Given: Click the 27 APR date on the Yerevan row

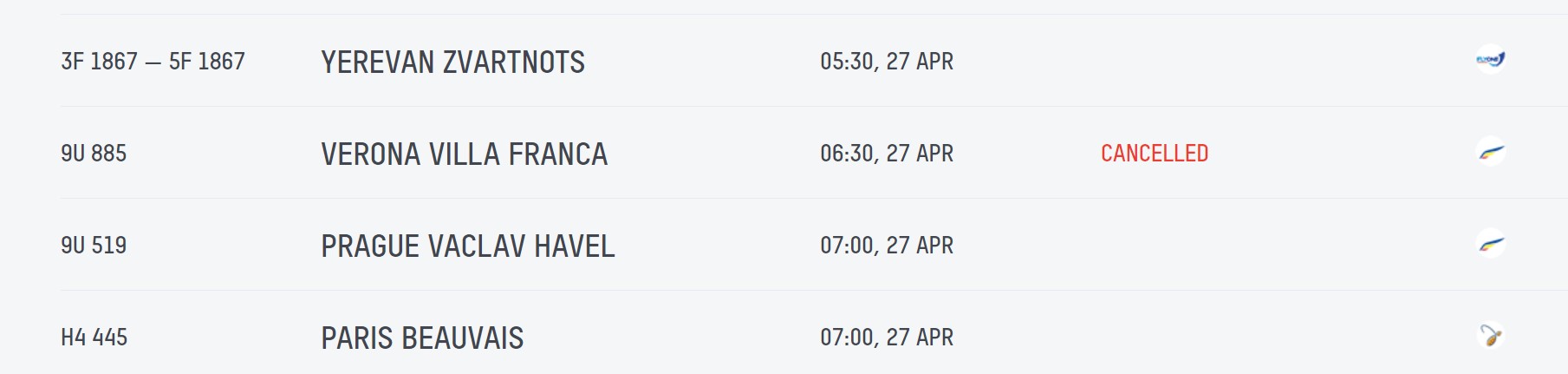Looking at the screenshot, I should [920, 62].
